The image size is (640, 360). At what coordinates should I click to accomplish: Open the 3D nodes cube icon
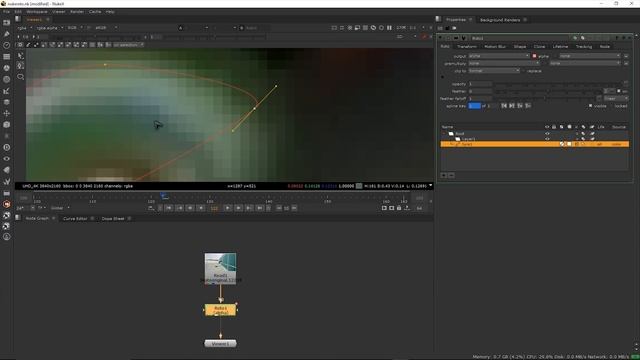point(7,125)
